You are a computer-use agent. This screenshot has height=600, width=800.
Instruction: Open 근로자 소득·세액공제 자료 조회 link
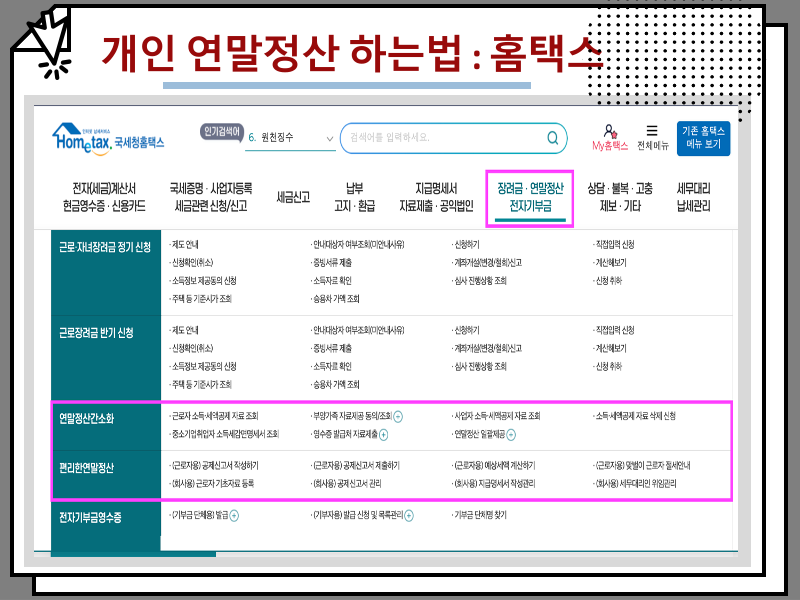point(214,416)
